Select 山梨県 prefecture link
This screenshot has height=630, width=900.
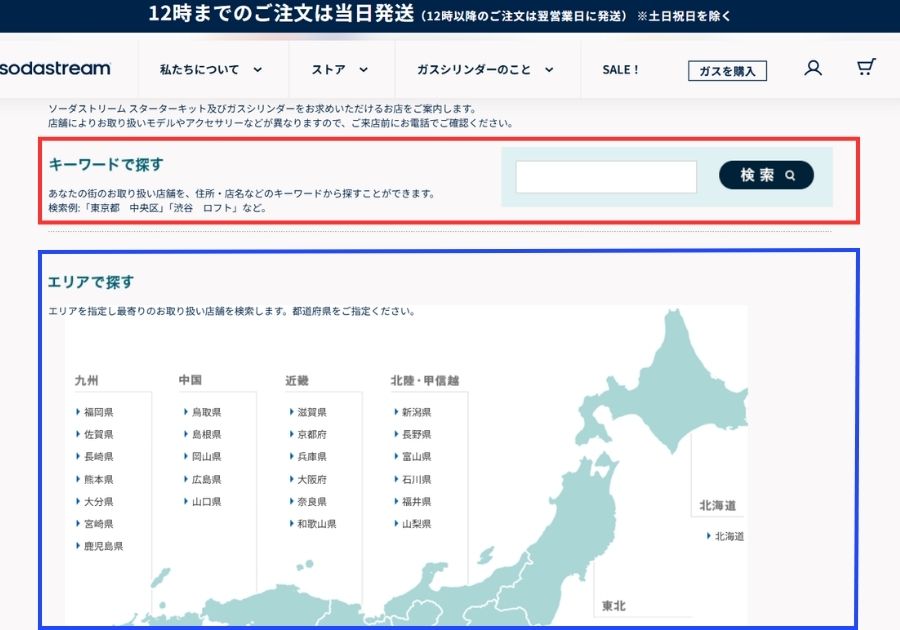(416, 524)
